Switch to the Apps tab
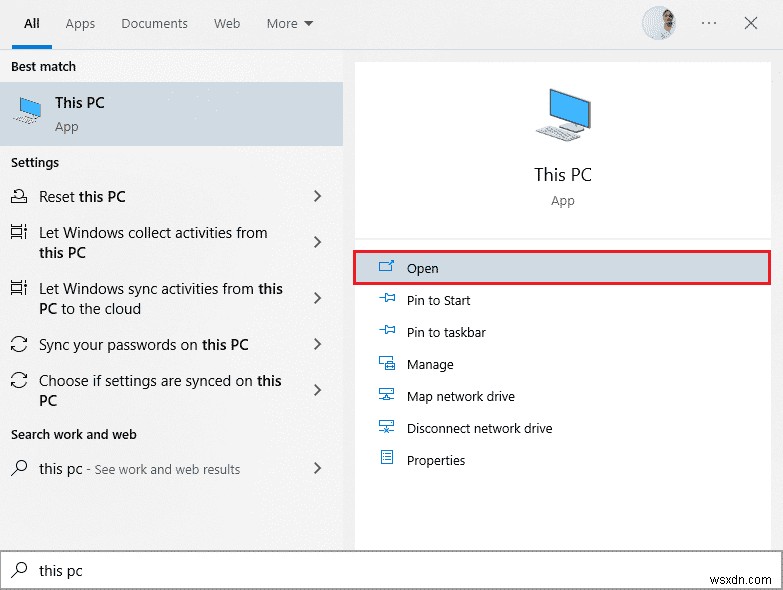Screen dimensions: 783x590 [x=80, y=23]
